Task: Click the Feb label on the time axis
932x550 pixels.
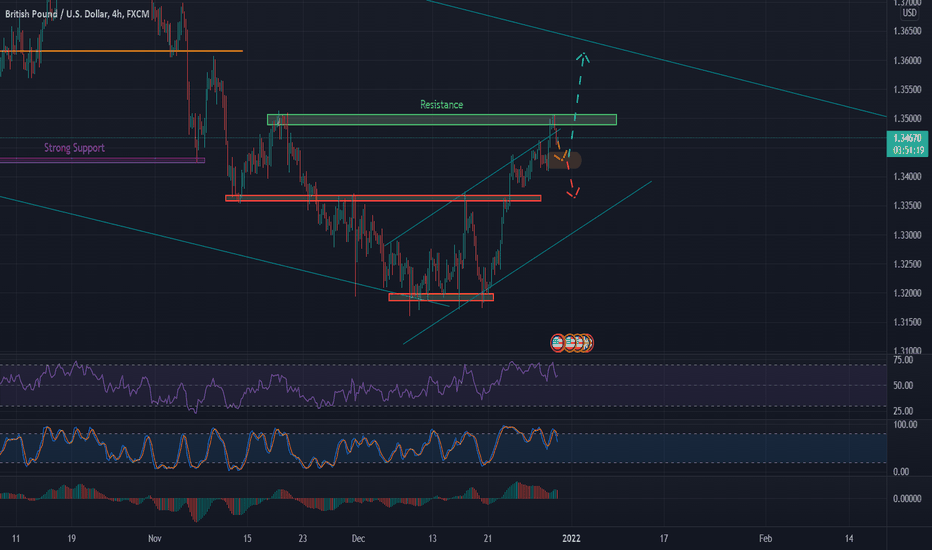Action: pos(766,539)
